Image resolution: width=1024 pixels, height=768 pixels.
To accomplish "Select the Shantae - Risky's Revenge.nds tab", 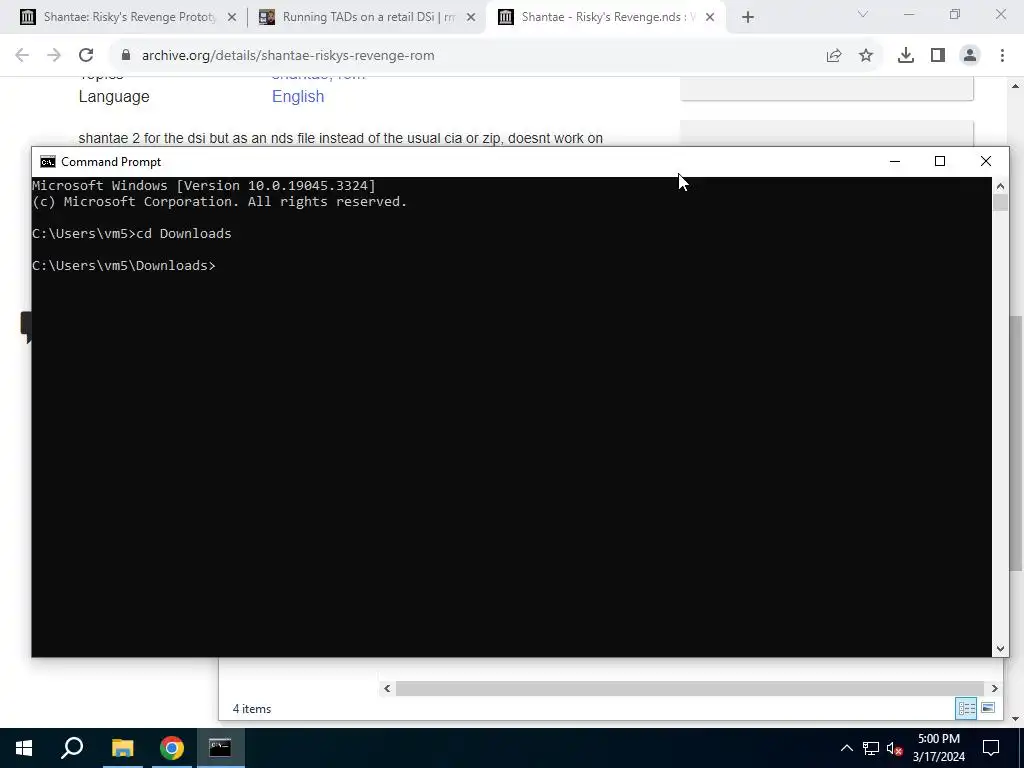I will (602, 17).
